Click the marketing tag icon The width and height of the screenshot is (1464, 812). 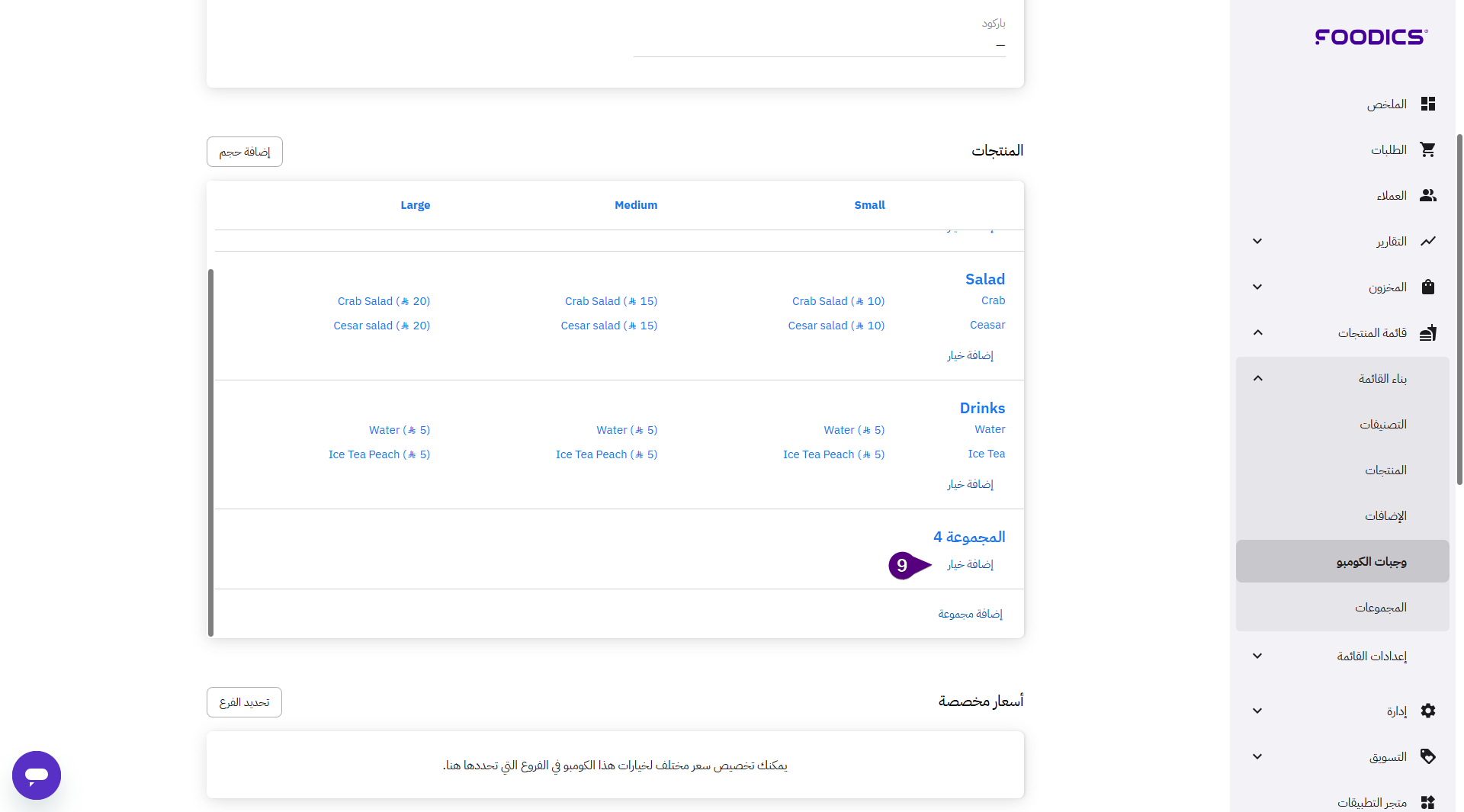pos(1427,756)
